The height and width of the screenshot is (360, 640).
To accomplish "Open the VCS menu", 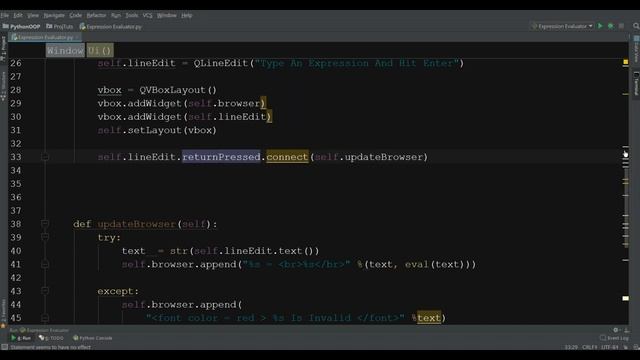I will [x=147, y=15].
